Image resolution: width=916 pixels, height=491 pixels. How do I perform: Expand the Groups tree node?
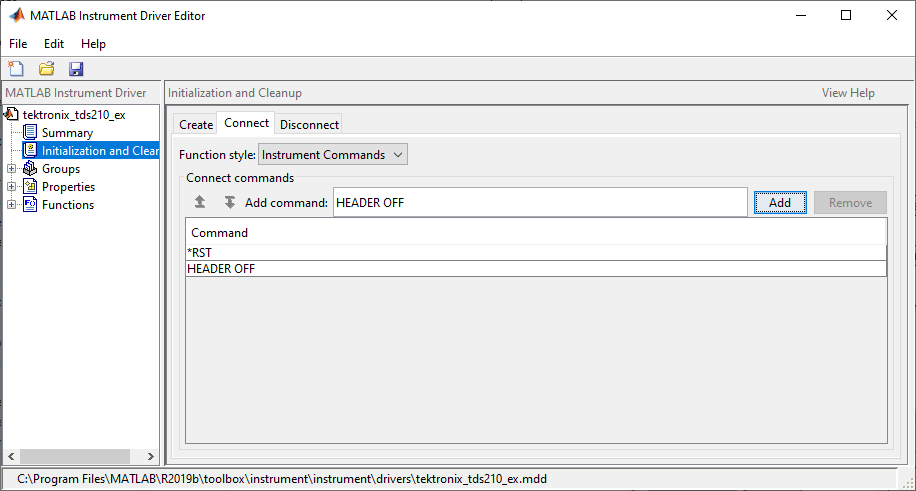12,169
